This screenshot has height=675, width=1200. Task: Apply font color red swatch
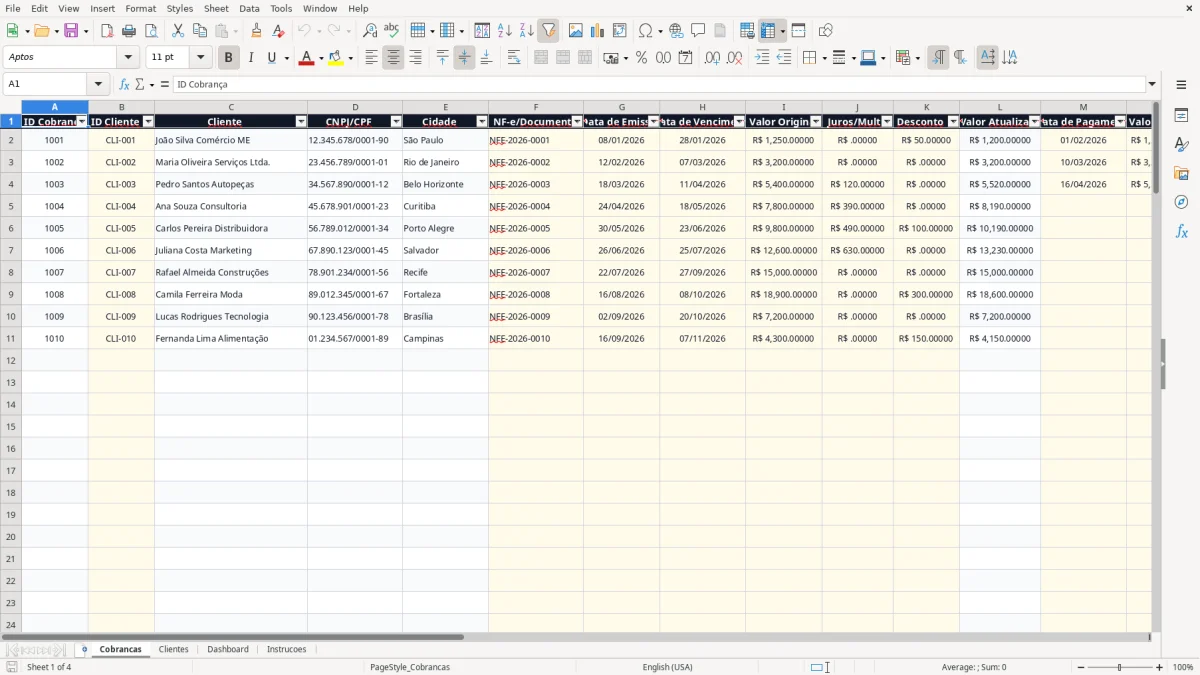[306, 58]
